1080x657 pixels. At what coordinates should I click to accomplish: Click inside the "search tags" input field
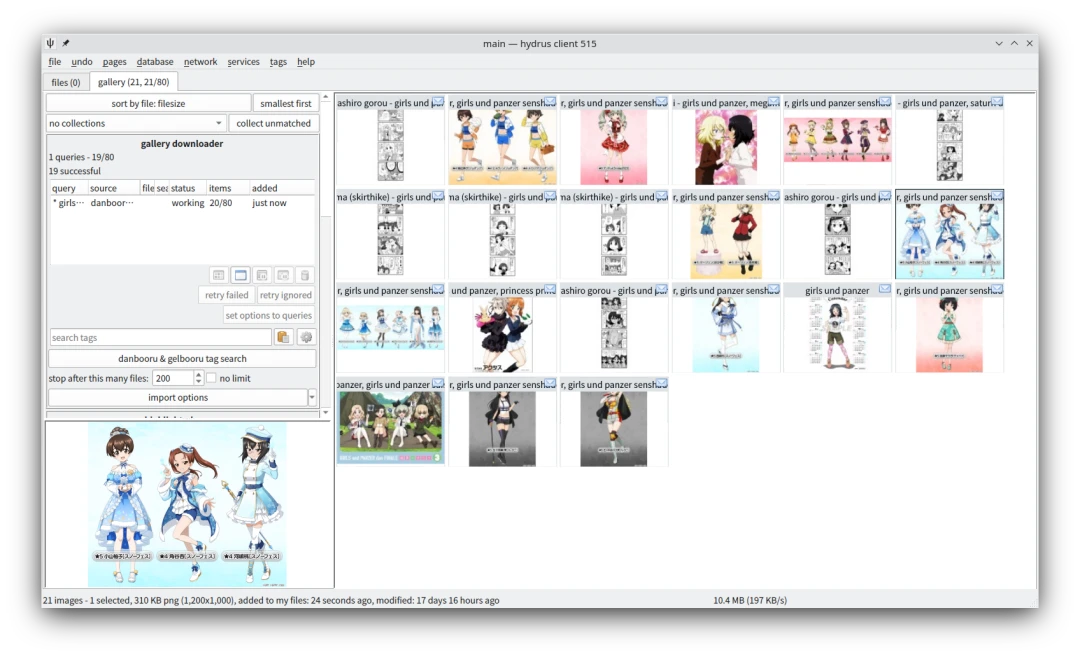160,338
